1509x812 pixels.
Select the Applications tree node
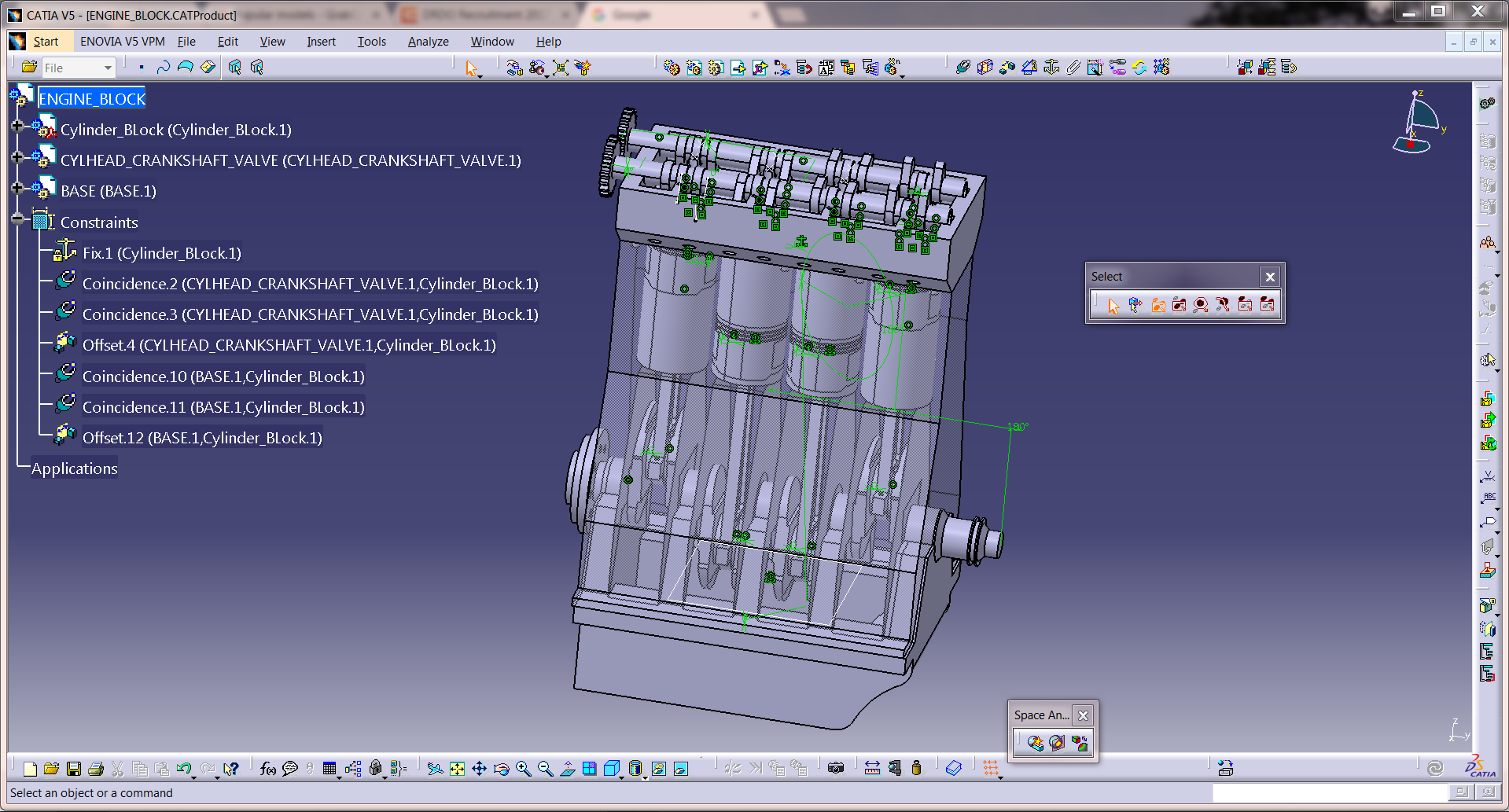[75, 468]
